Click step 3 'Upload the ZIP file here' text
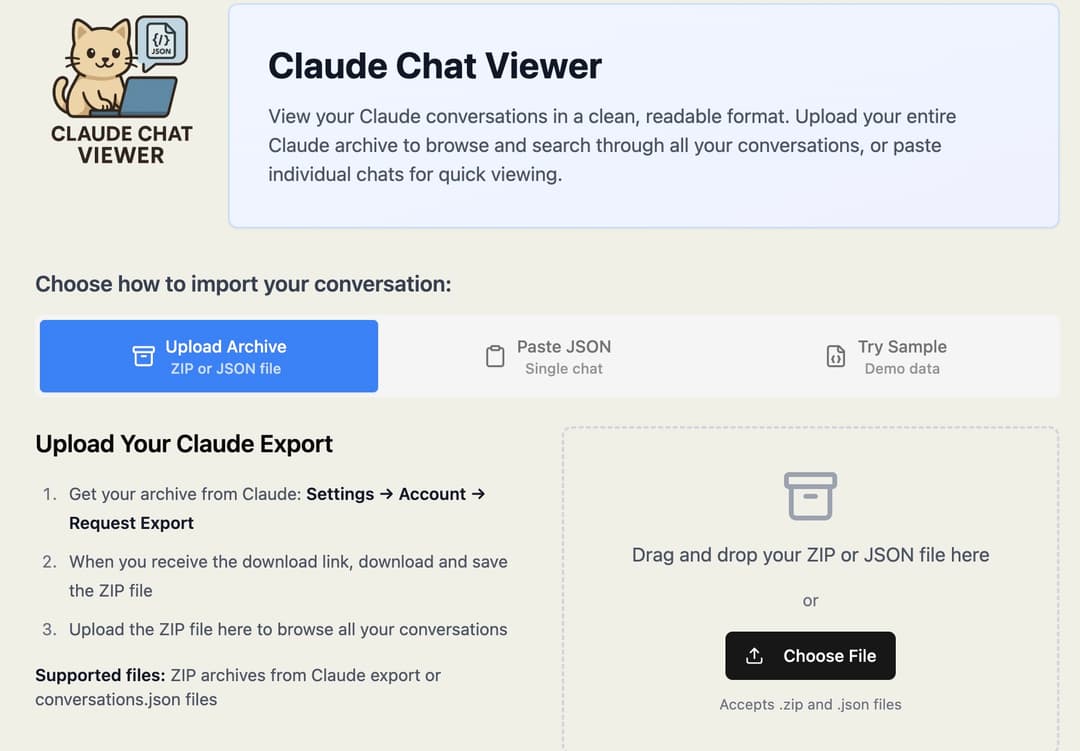 click(x=288, y=630)
